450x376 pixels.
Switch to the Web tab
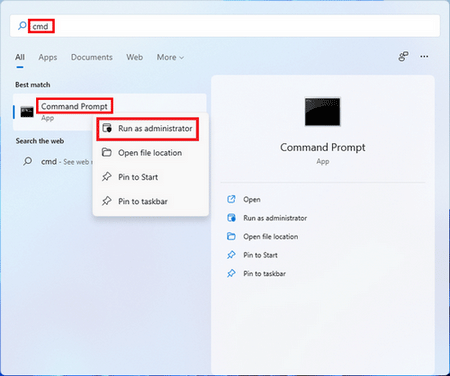(134, 57)
